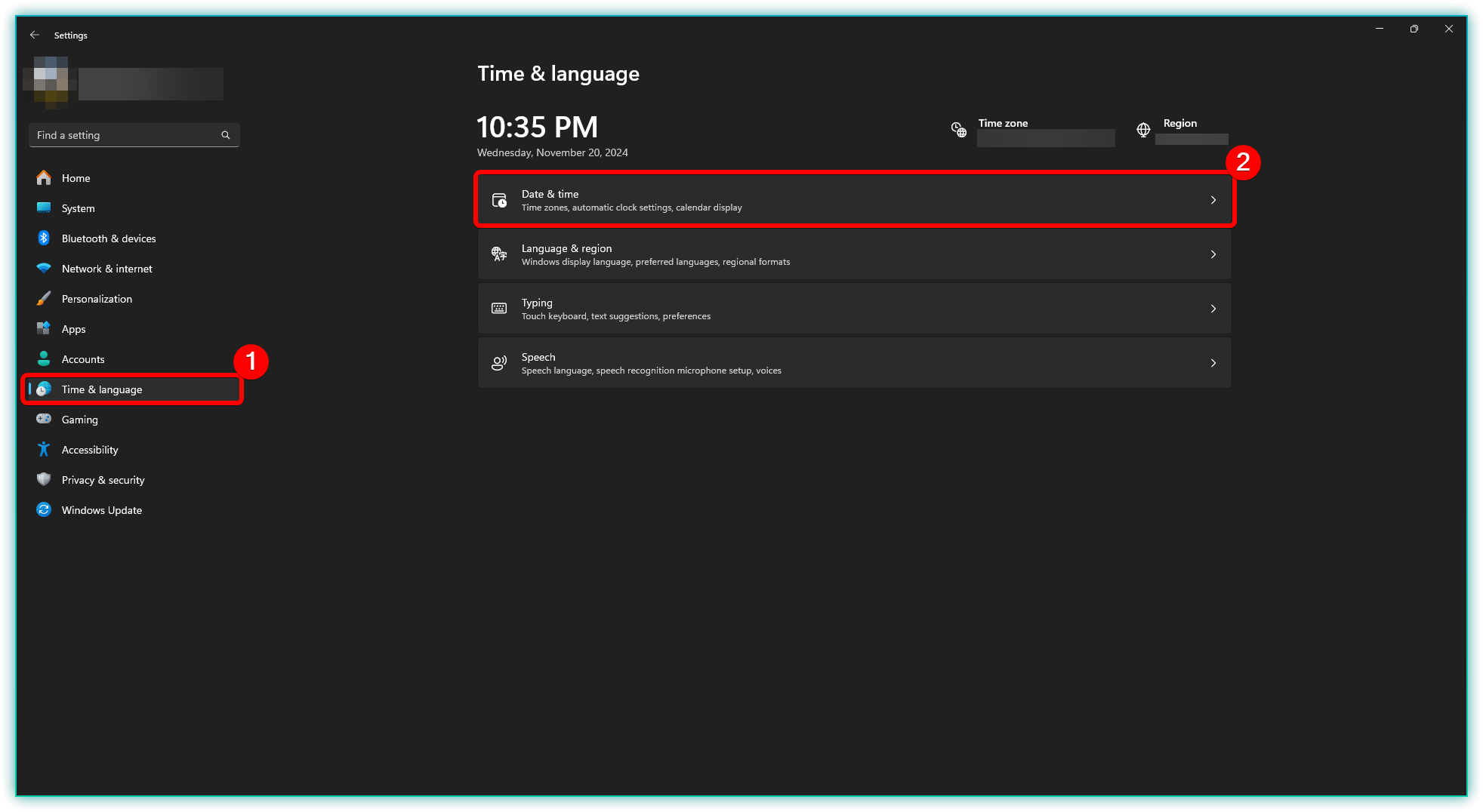Click the Region header shortcut

(1182, 131)
